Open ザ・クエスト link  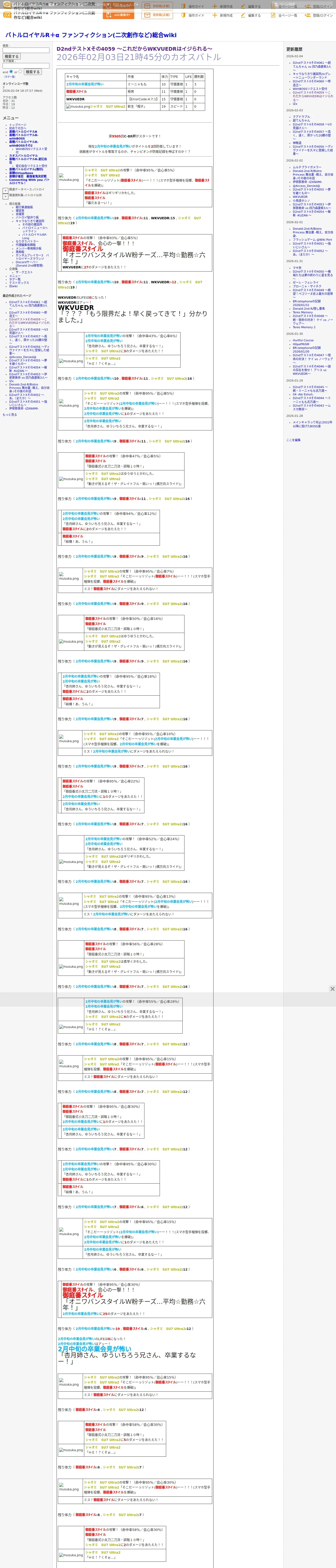[24, 272]
